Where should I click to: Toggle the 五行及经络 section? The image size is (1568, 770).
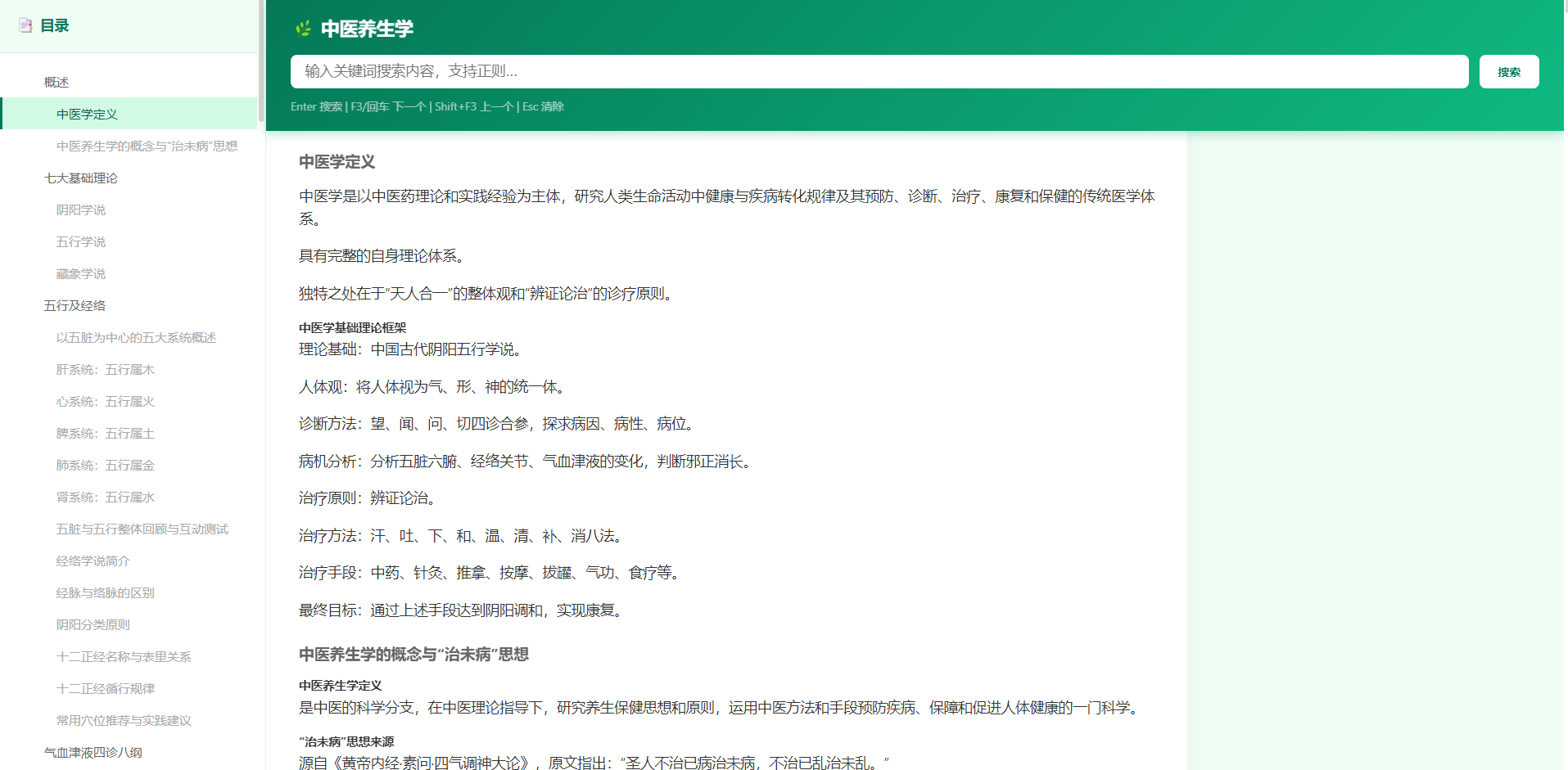coord(75,305)
